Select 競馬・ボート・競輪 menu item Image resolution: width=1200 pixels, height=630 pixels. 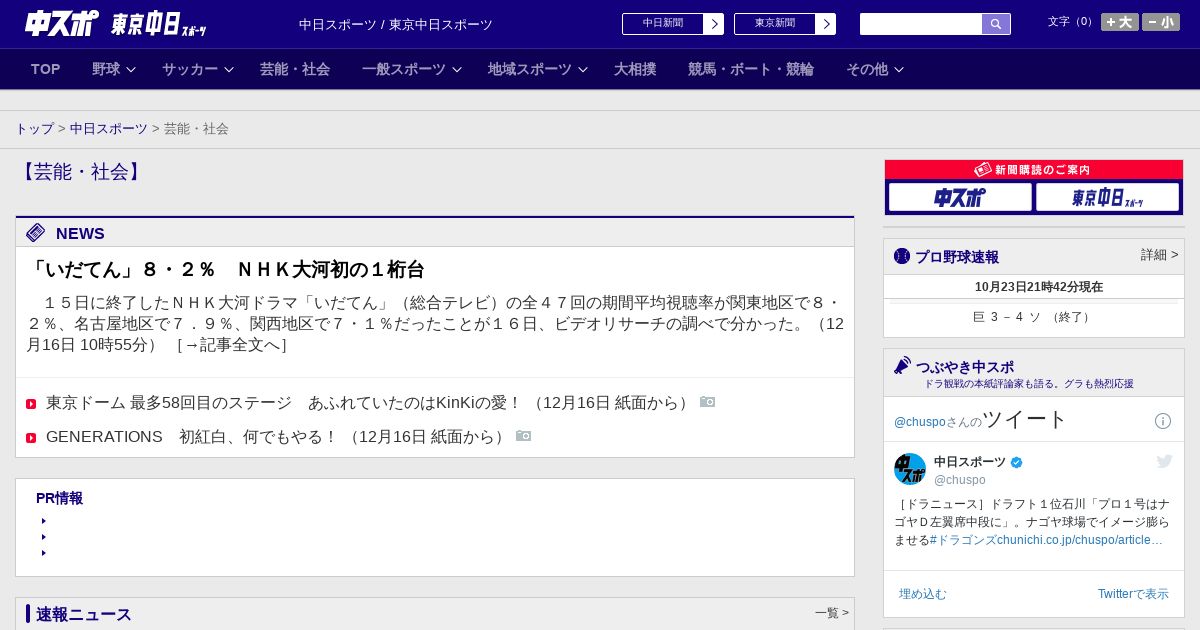pos(751,69)
